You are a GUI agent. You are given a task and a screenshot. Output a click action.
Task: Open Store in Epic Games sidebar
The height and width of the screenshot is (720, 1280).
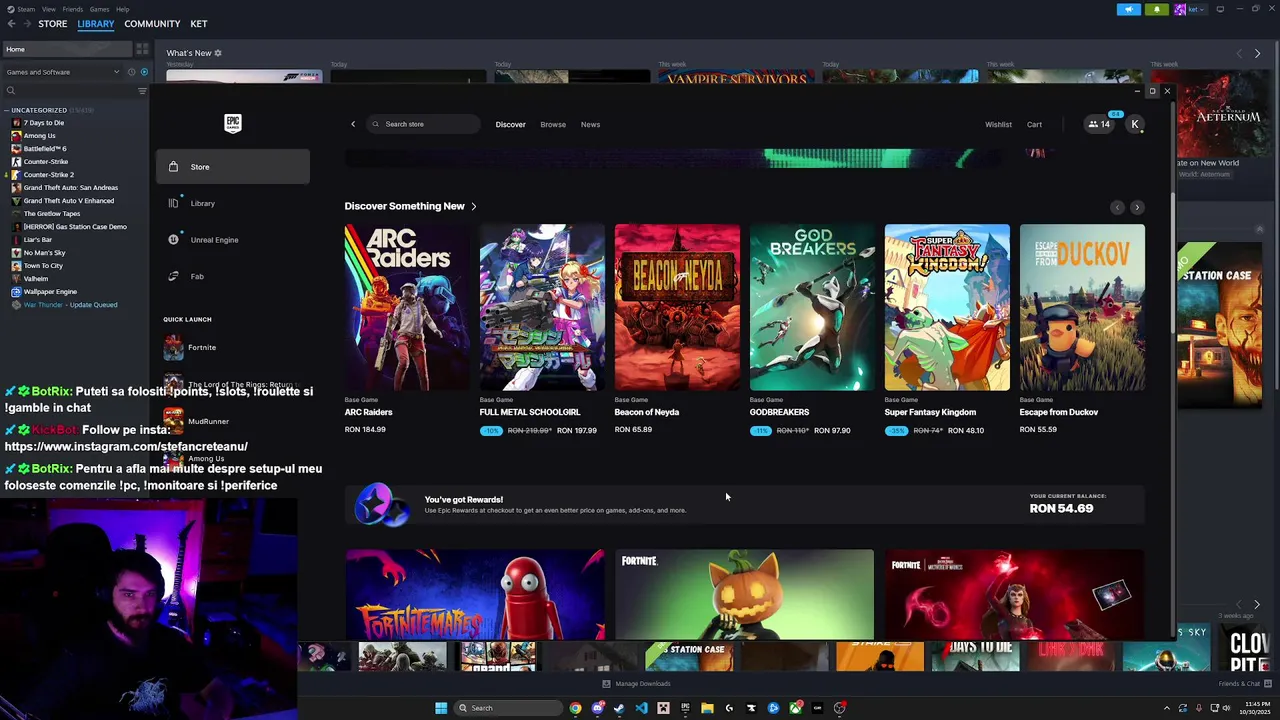point(232,167)
